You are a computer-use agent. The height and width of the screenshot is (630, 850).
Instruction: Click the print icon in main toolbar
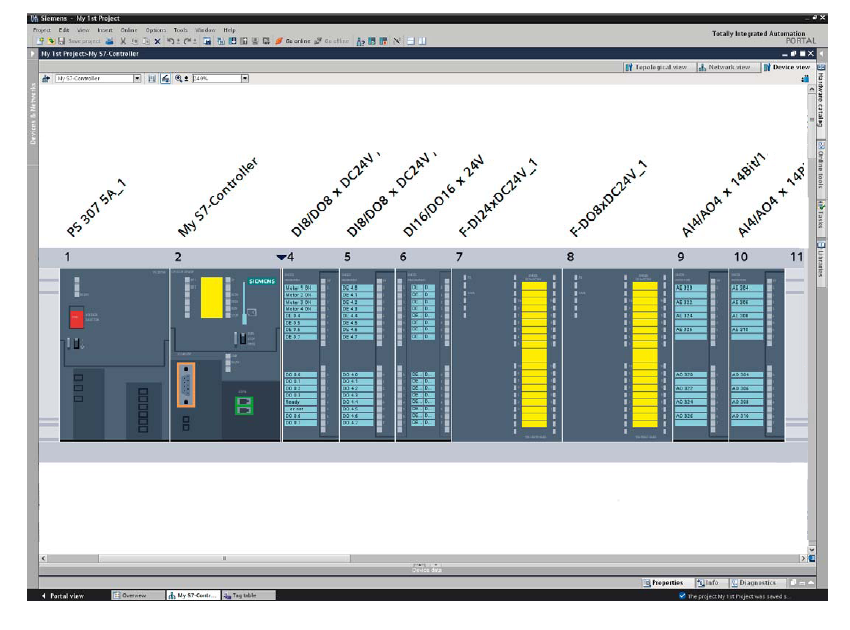pyautogui.click(x=109, y=41)
